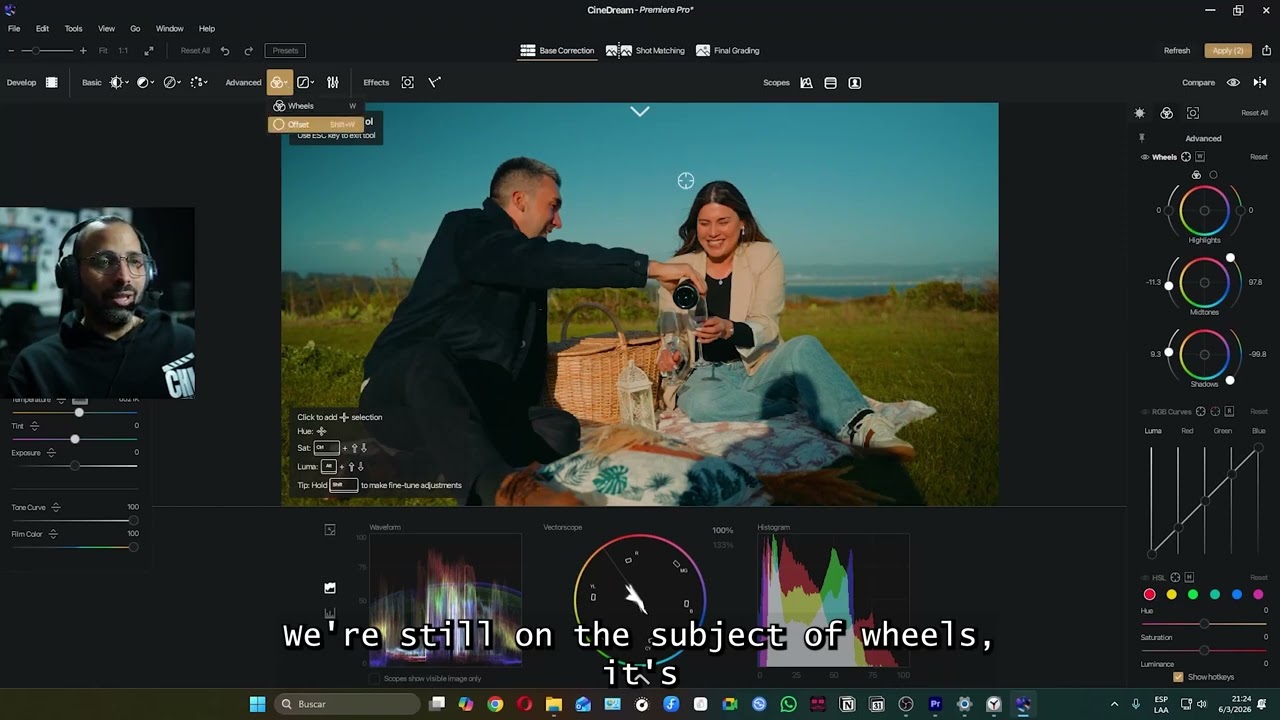Toggle the Show hotkeys checkbox
This screenshot has width=1280, height=720.
point(1178,677)
